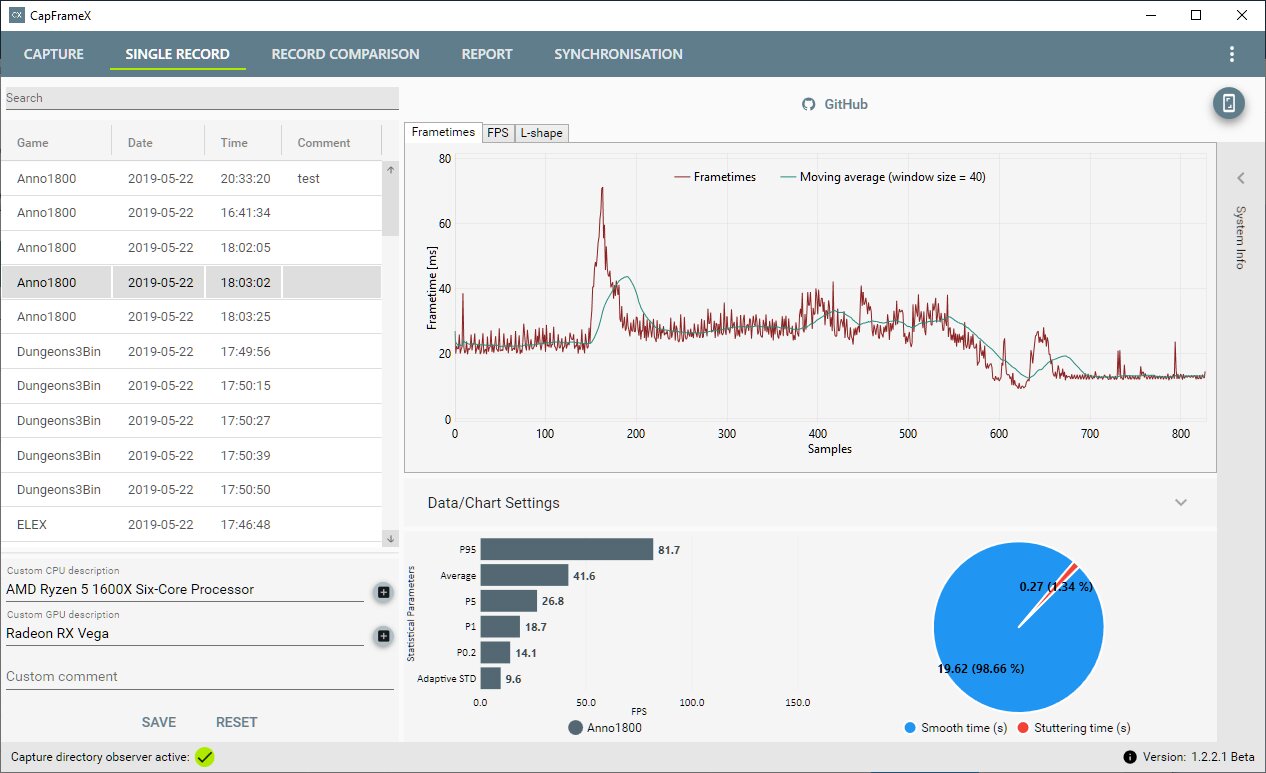1266x773 pixels.
Task: Expand the System Info side panel arrow
Action: [x=1240, y=179]
